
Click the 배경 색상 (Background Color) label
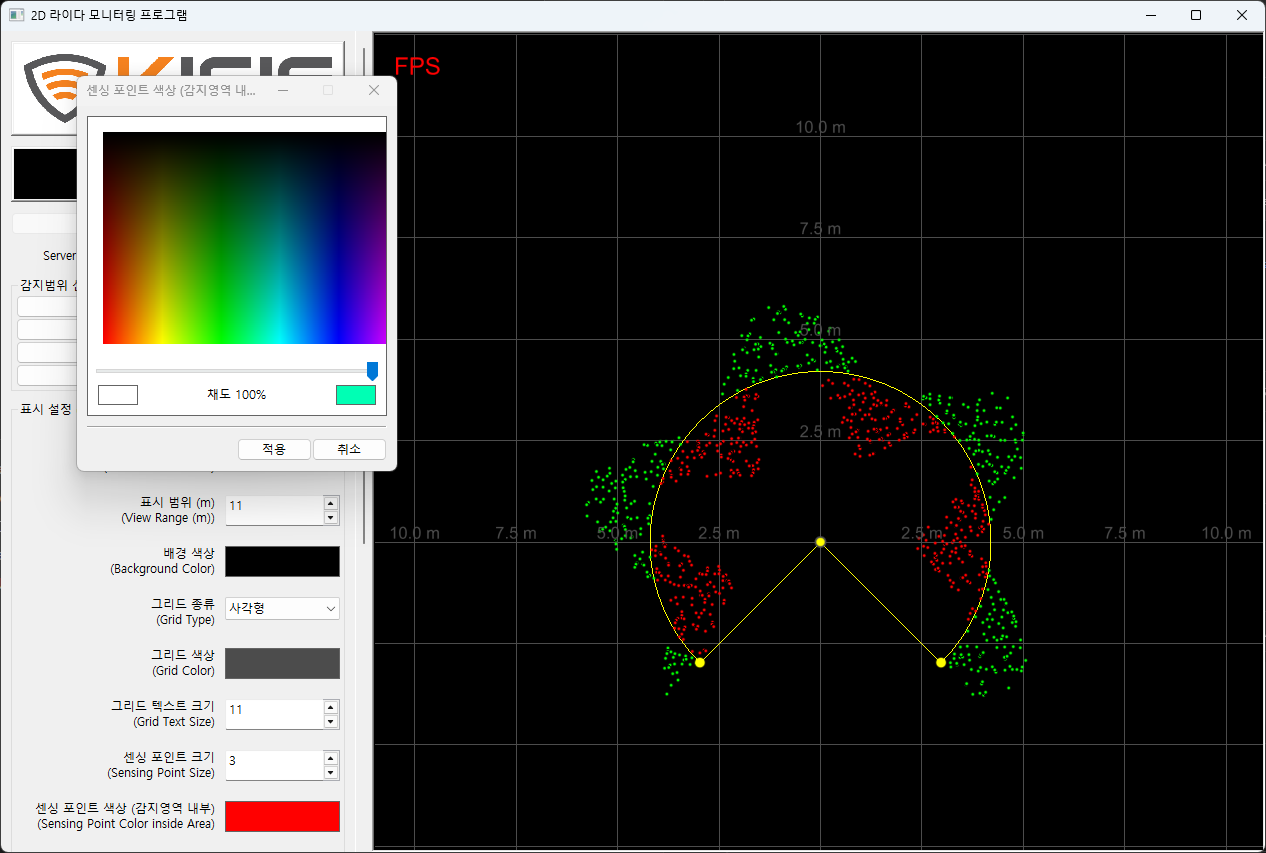pyautogui.click(x=162, y=561)
